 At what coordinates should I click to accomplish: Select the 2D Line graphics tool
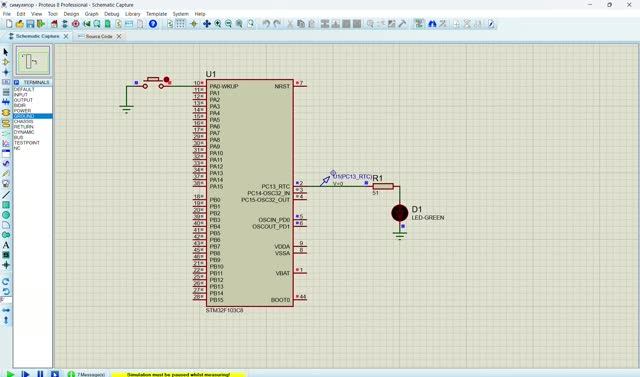click(x=6, y=195)
